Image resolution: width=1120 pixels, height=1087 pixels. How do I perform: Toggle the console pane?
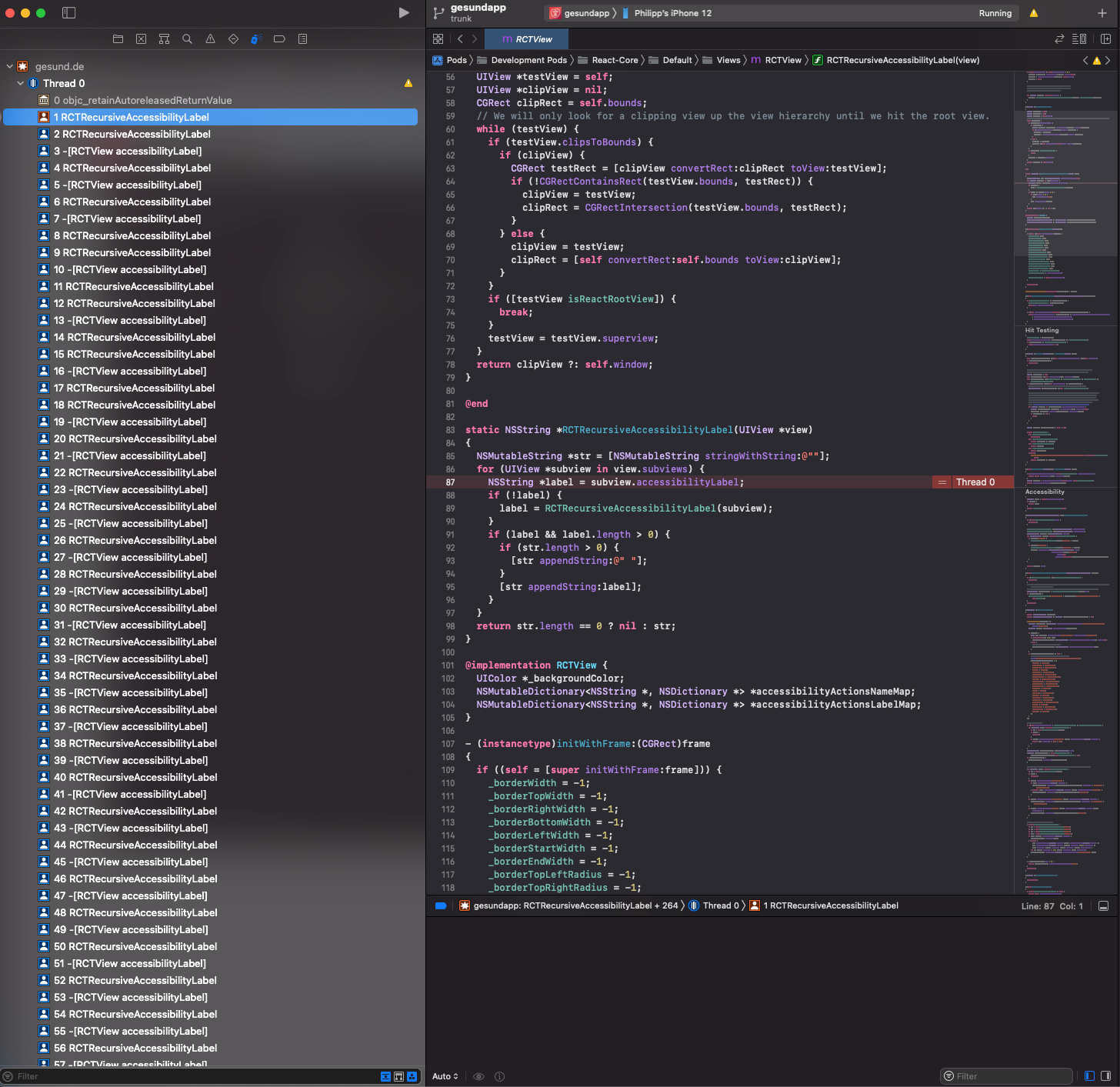(1105, 1076)
